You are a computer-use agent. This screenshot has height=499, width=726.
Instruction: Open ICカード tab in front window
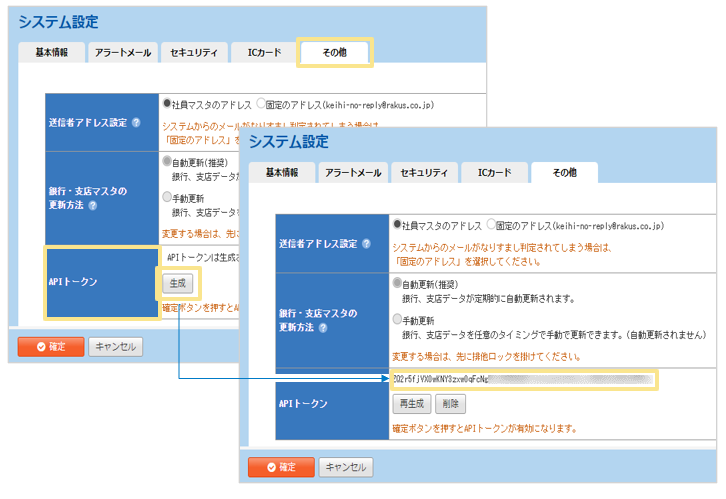[x=494, y=173]
